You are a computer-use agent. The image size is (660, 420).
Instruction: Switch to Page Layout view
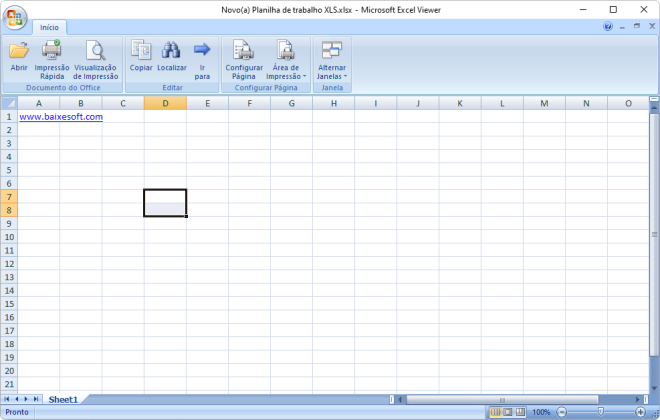coord(508,412)
